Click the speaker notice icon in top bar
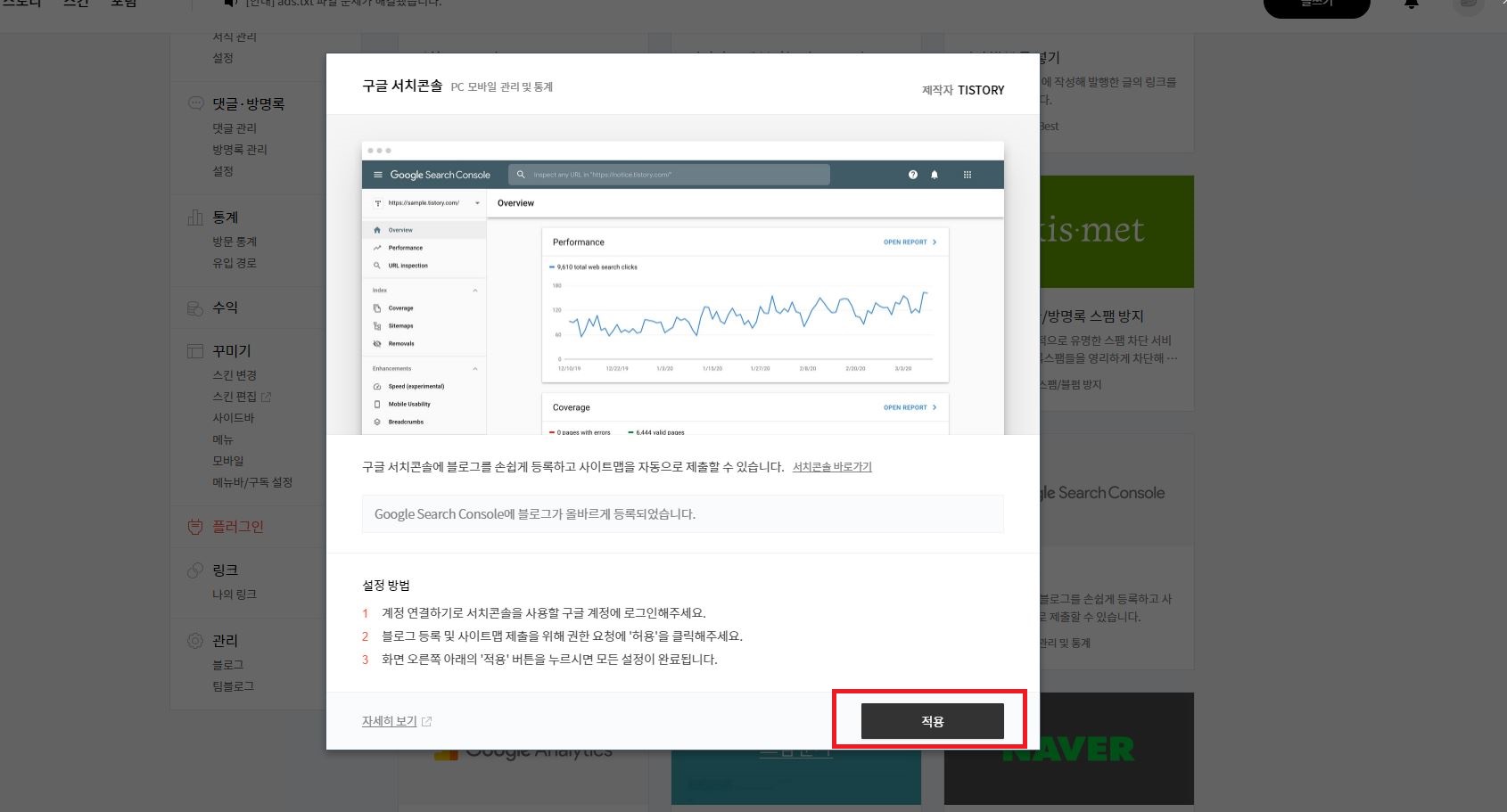The width and height of the screenshot is (1507, 812). coord(230,4)
